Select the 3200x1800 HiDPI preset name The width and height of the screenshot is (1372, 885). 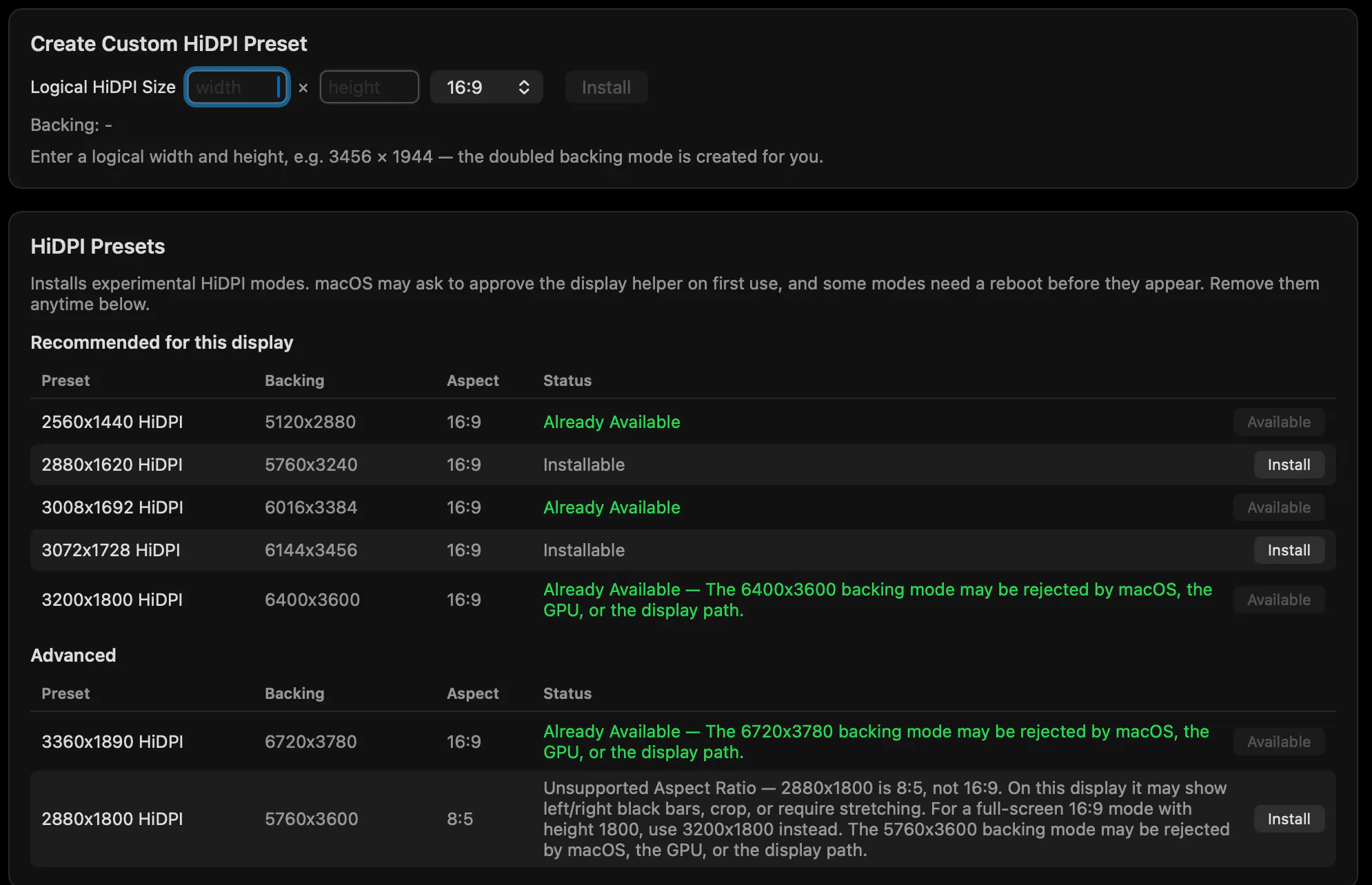pos(112,600)
